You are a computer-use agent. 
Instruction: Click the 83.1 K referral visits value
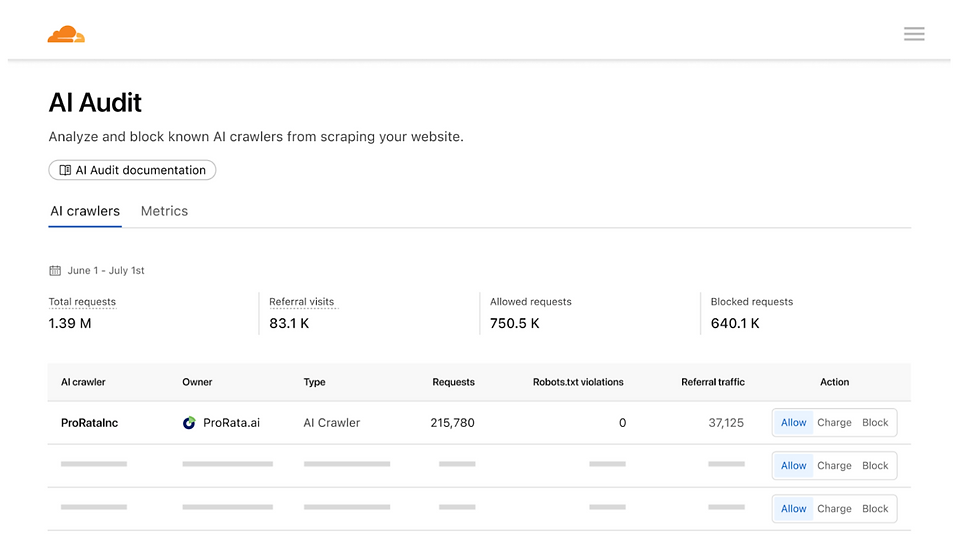pyautogui.click(x=289, y=324)
